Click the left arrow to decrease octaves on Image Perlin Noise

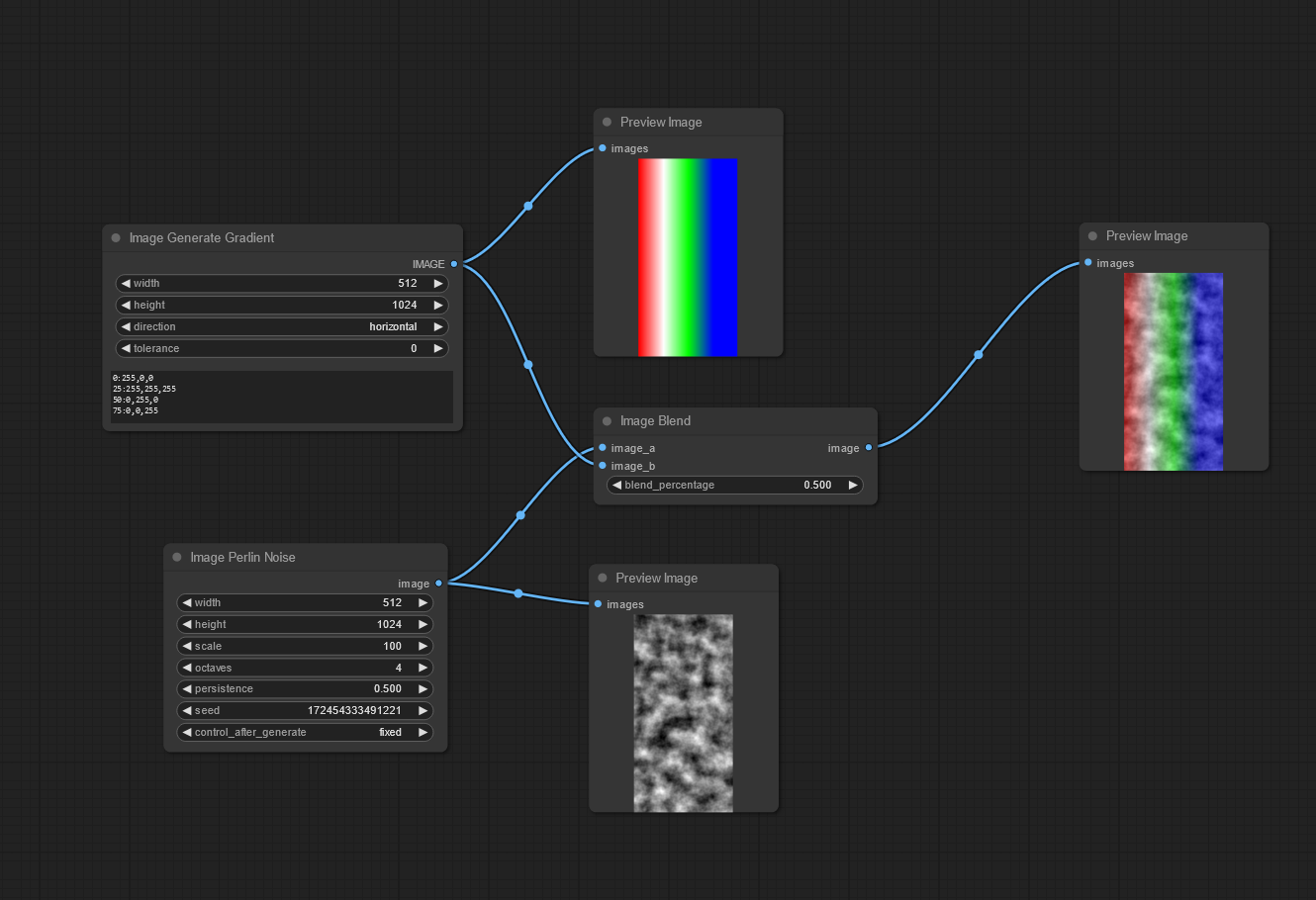click(x=186, y=668)
